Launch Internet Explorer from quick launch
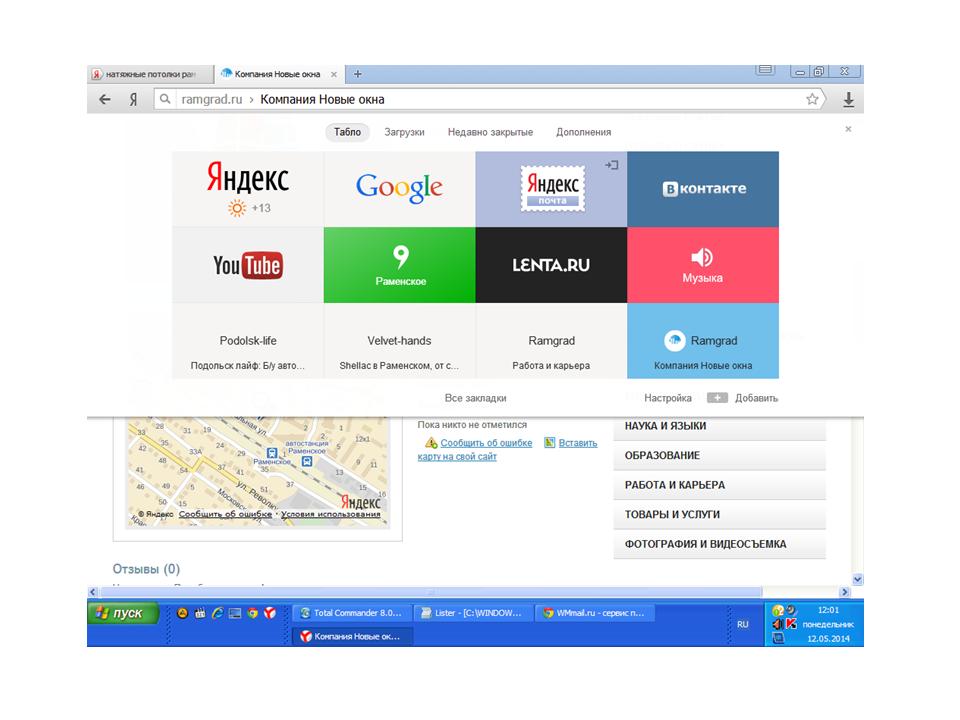This screenshot has height=720, width=960. point(217,613)
